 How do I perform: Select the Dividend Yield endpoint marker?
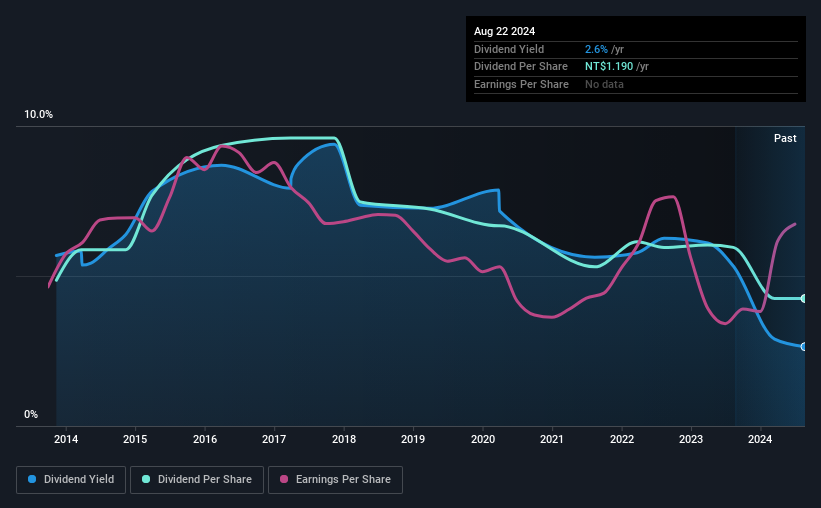(x=803, y=347)
